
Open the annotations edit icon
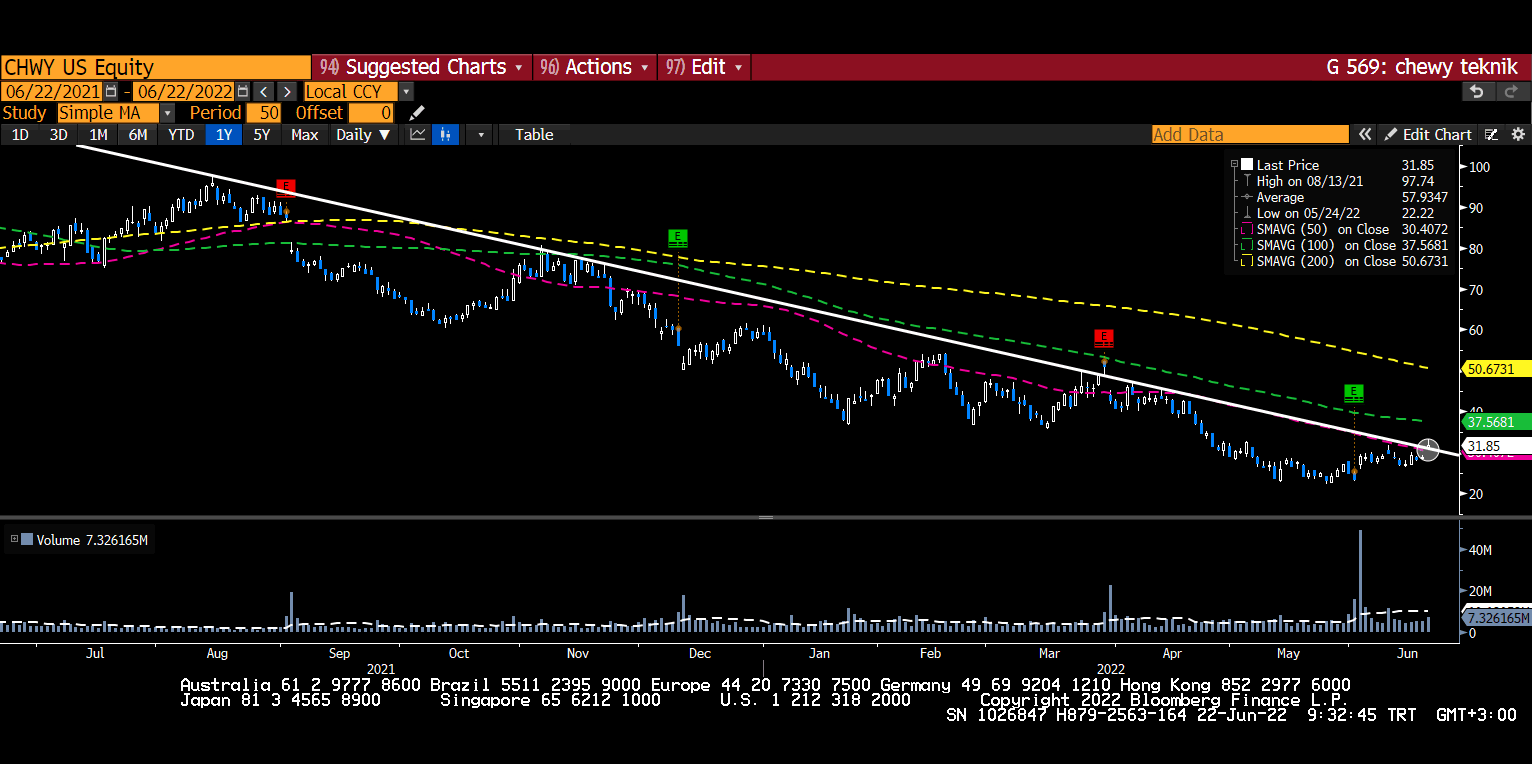coord(1491,135)
